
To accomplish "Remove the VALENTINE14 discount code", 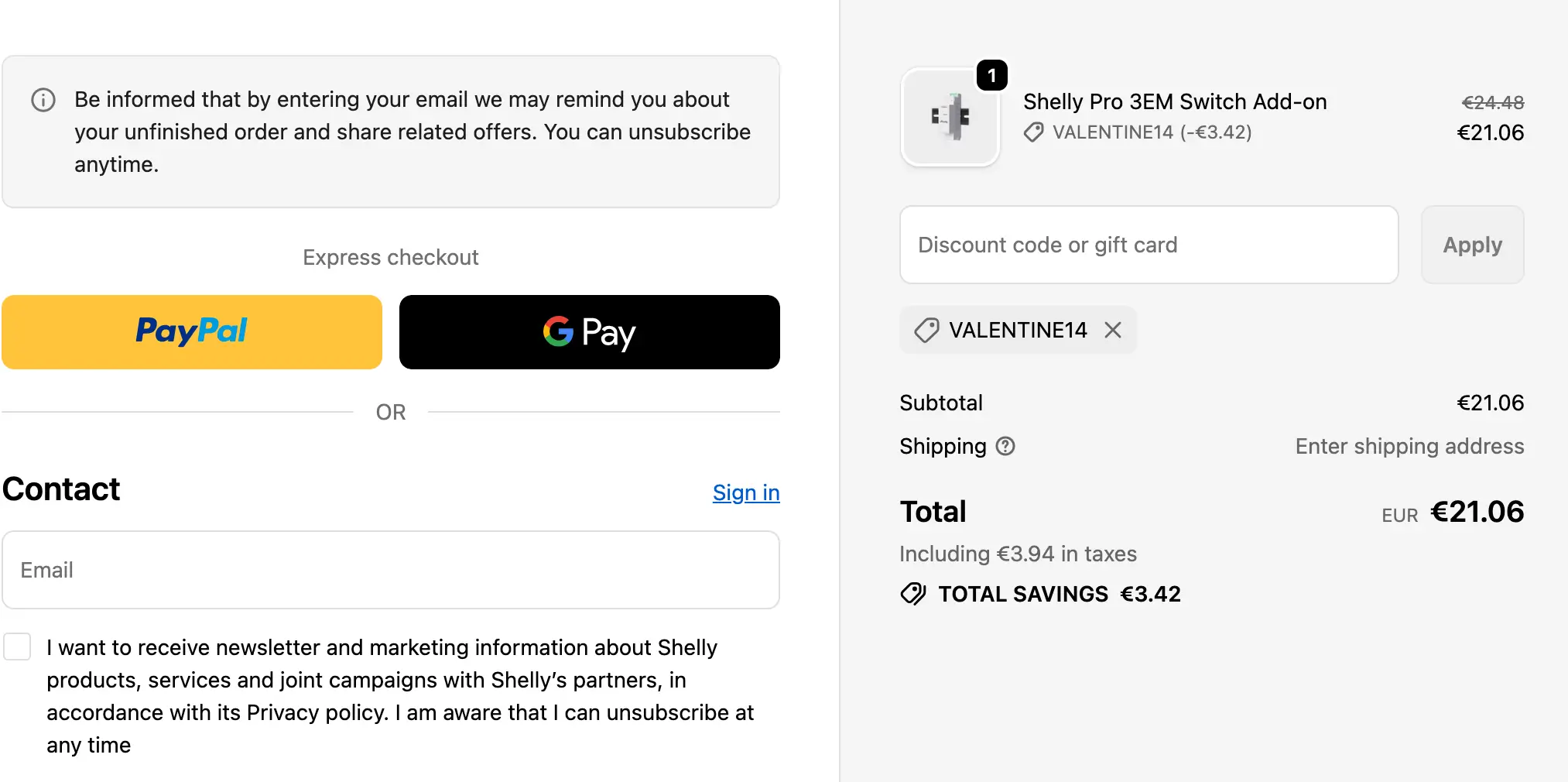I will pyautogui.click(x=1113, y=331).
